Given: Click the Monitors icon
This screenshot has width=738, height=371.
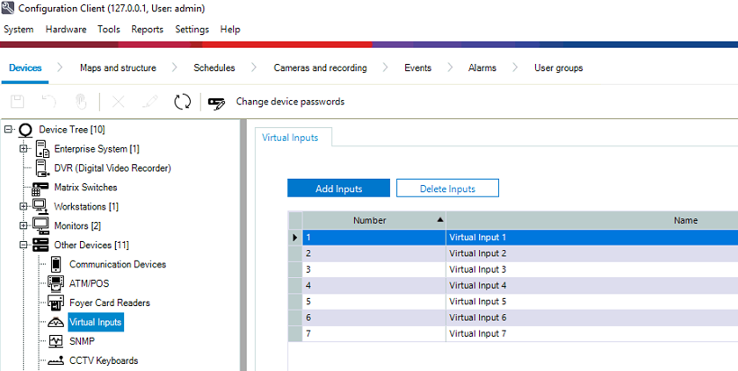Looking at the screenshot, I should point(40,226).
